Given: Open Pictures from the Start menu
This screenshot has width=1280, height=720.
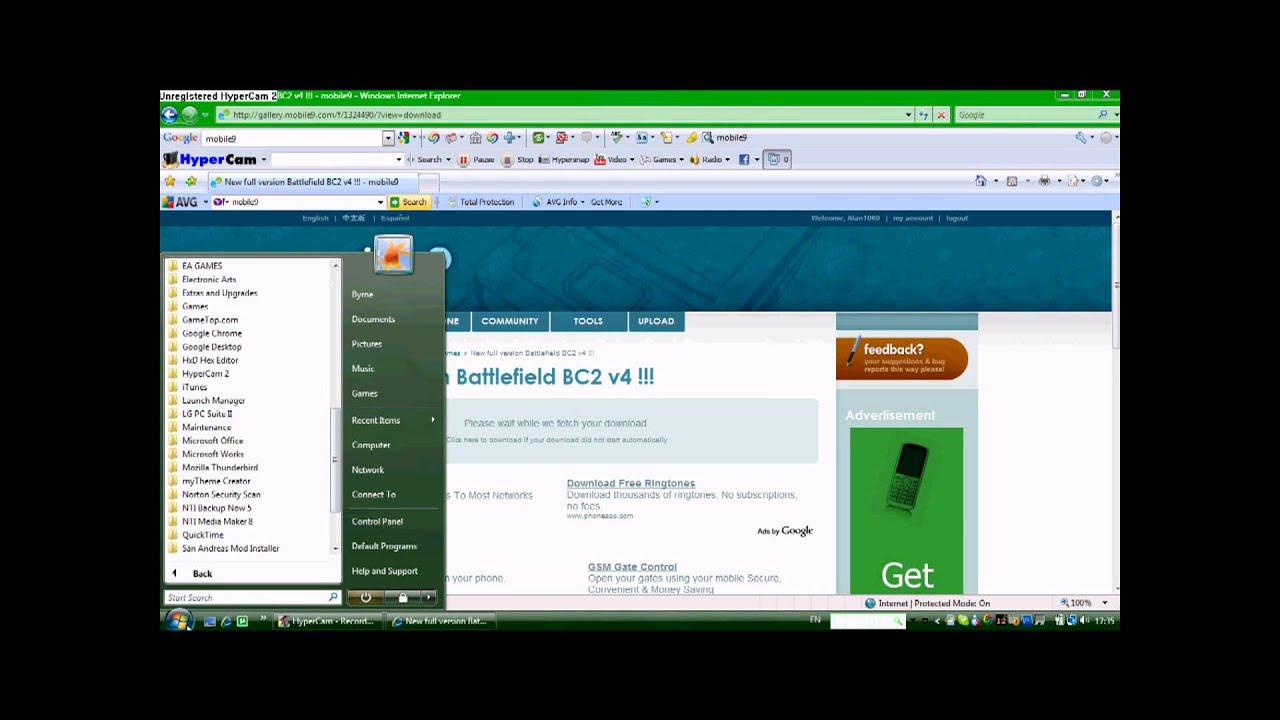Looking at the screenshot, I should tap(367, 344).
